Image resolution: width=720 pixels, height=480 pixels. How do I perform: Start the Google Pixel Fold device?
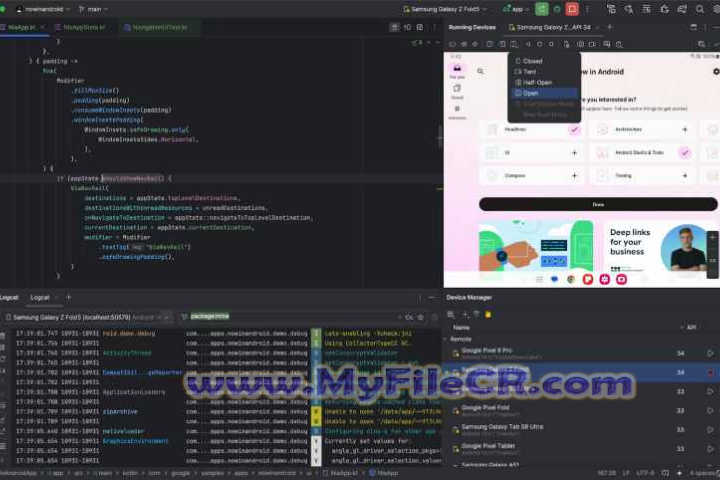[x=710, y=411]
